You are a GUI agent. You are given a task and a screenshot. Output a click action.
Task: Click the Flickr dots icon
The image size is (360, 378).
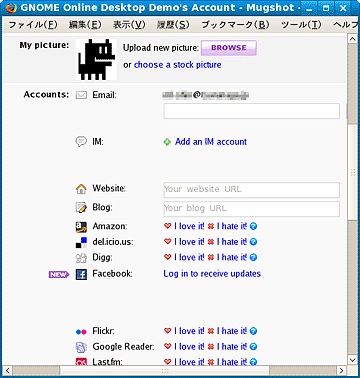pyautogui.click(x=81, y=332)
